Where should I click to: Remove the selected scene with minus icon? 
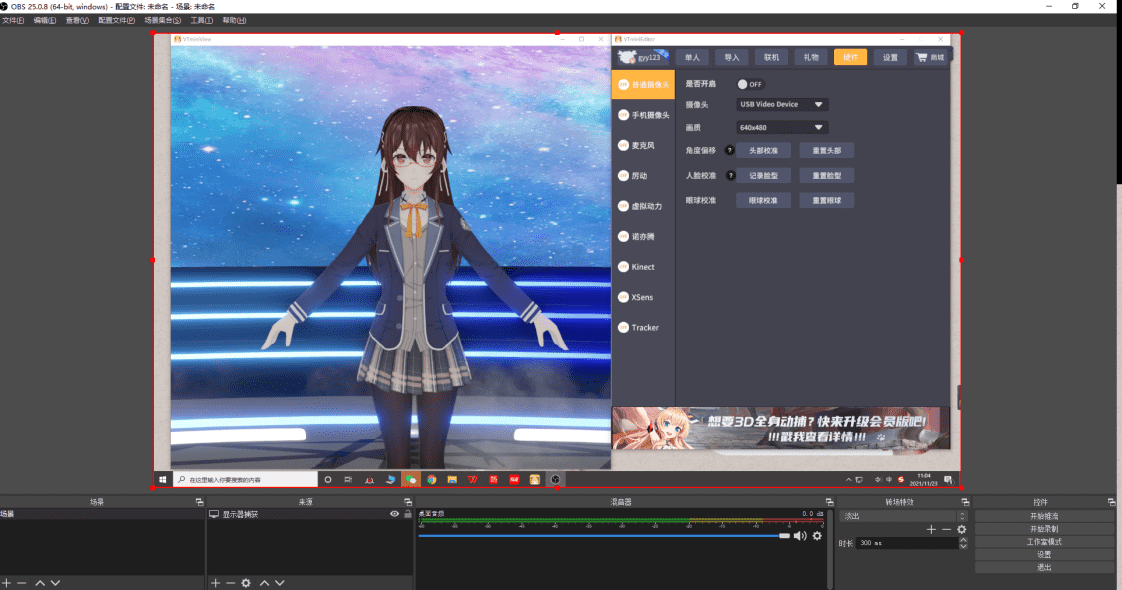pyautogui.click(x=21, y=584)
